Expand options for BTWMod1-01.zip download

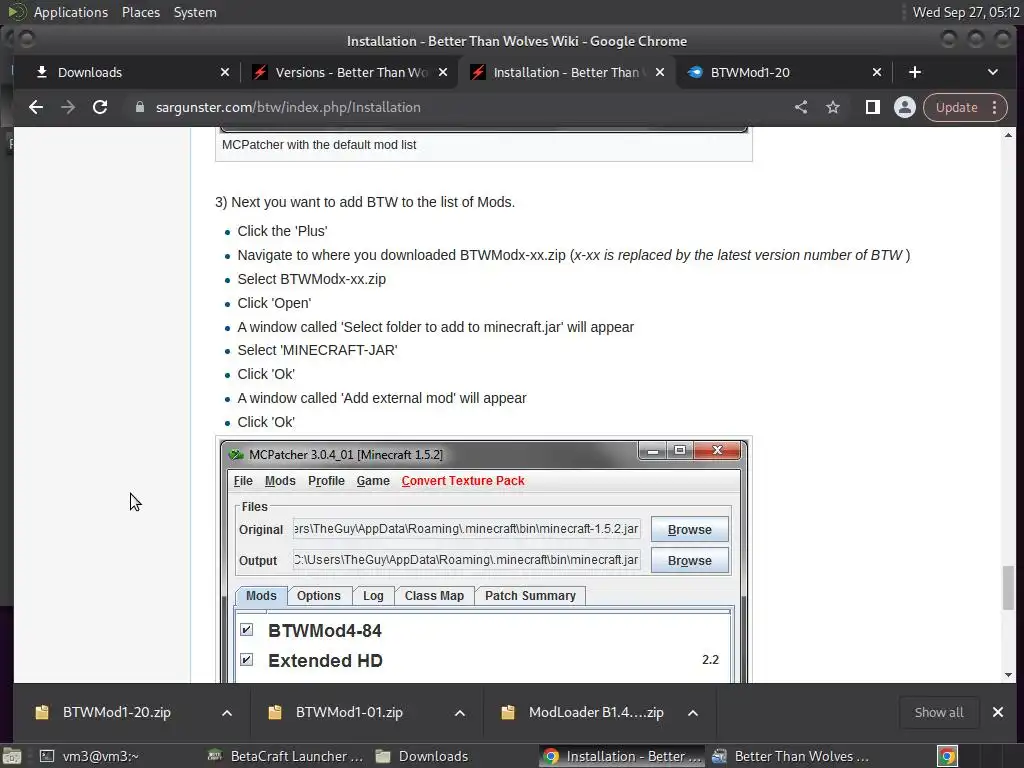coord(460,712)
